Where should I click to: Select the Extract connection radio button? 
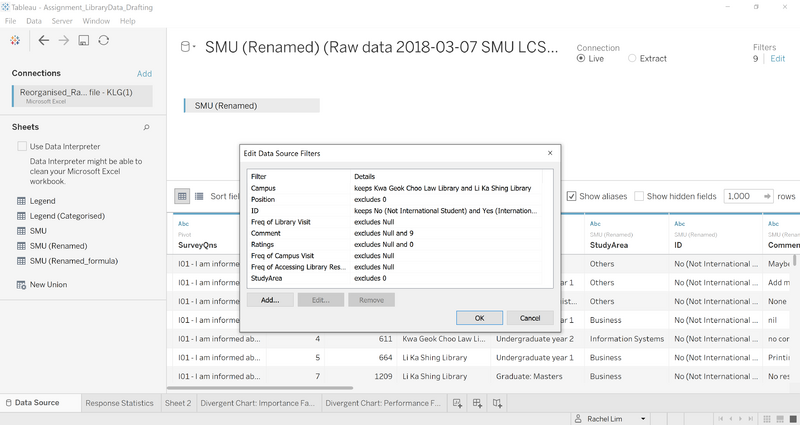(632, 58)
